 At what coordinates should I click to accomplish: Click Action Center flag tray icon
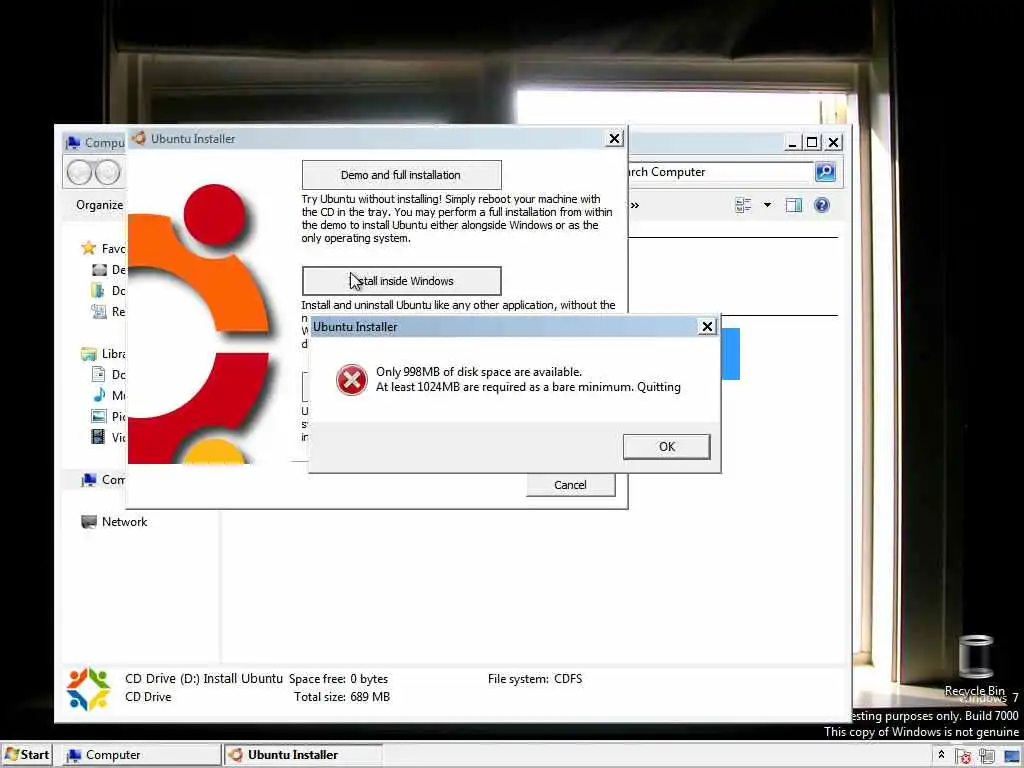pos(963,756)
